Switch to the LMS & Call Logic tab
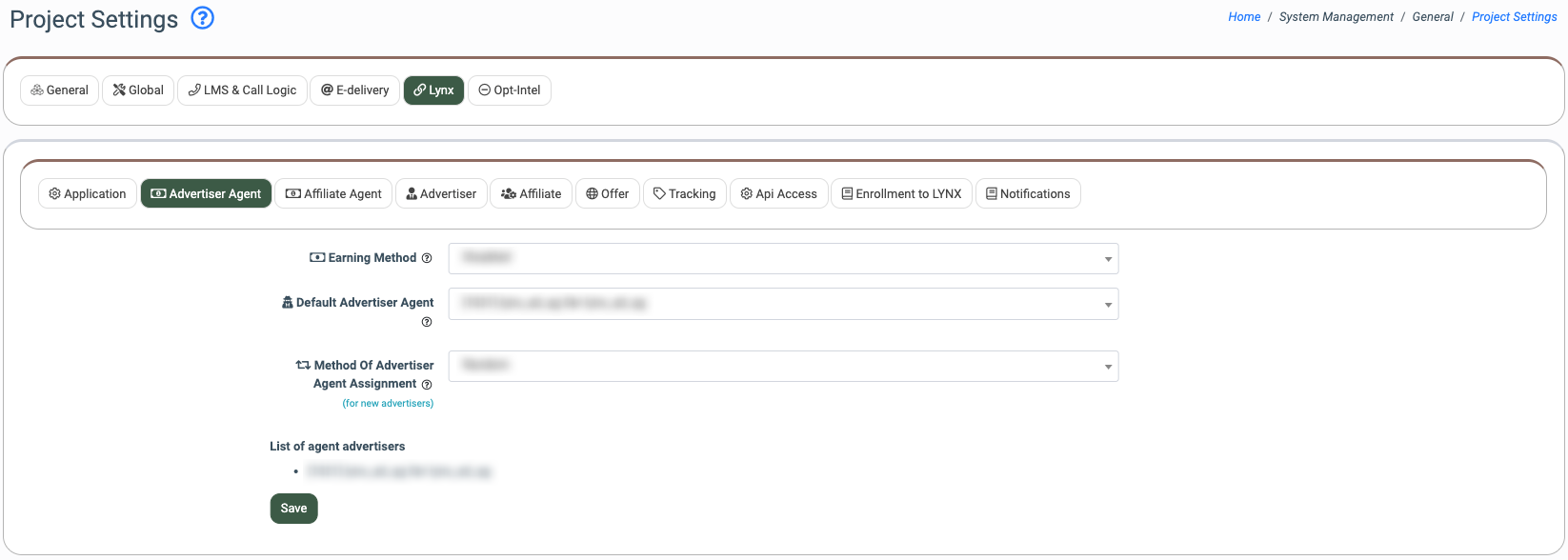This screenshot has width=1568, height=560. (x=242, y=90)
